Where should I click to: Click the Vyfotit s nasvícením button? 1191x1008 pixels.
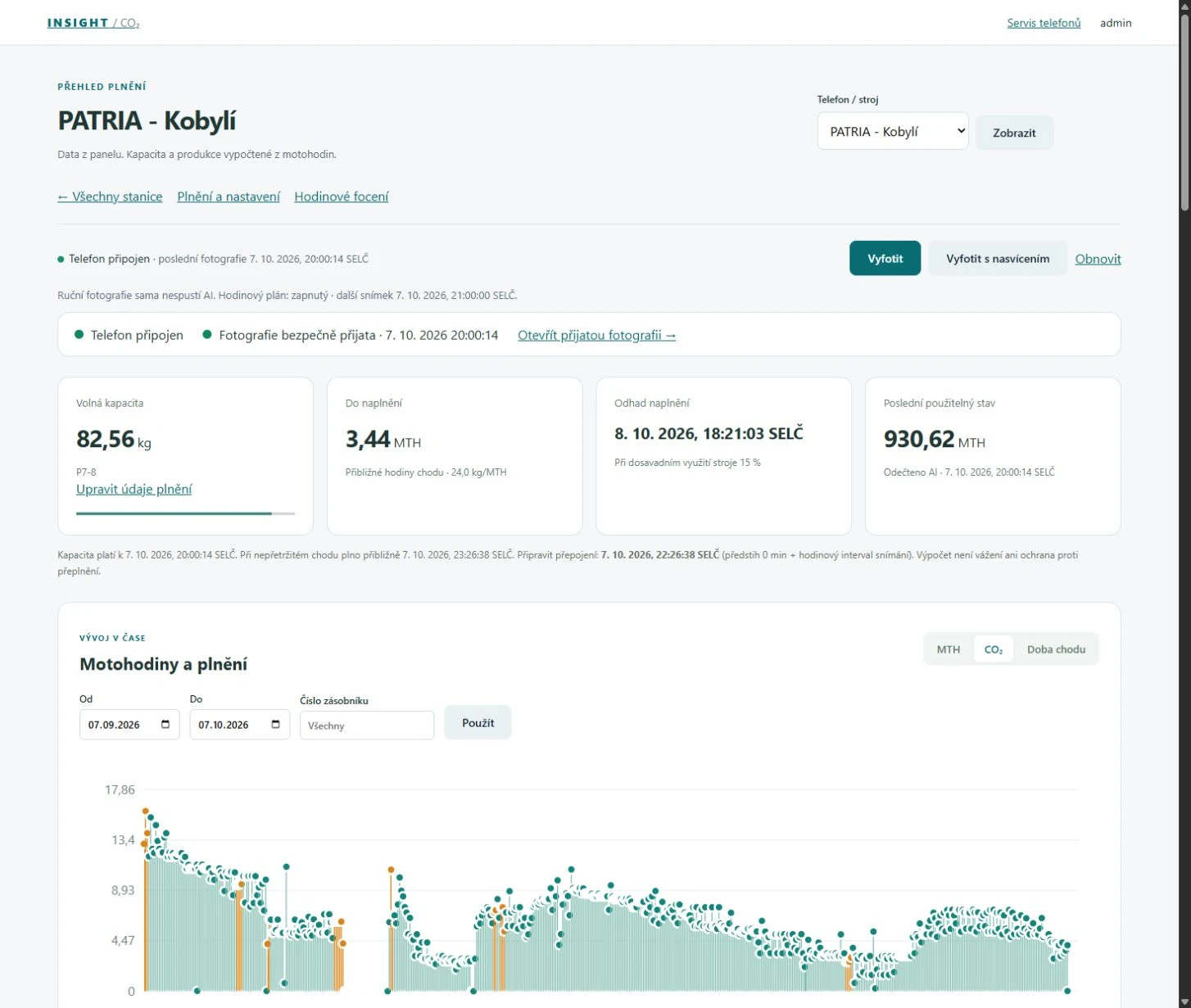[x=998, y=259]
